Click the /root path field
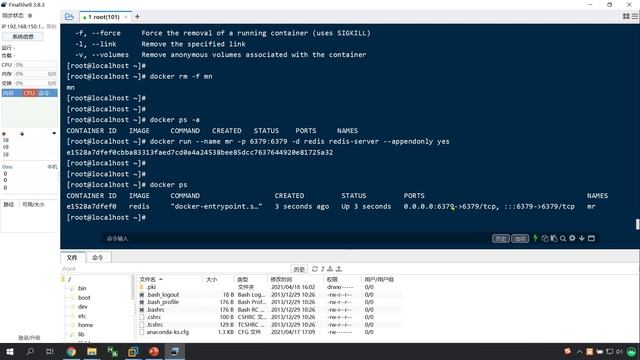The image size is (640, 360). point(176,269)
